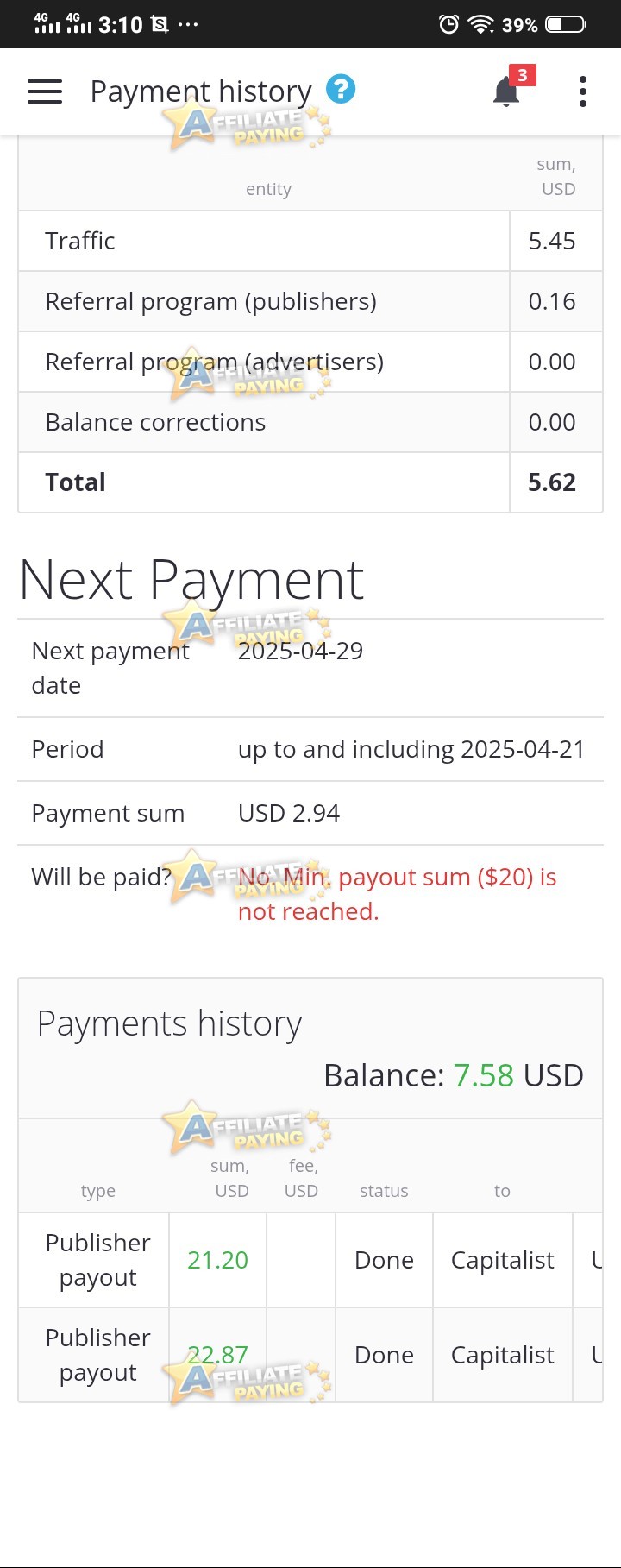Tap Capitalist in the 22.87 payout row
Viewport: 621px width, 1568px height.
pyautogui.click(x=502, y=1355)
